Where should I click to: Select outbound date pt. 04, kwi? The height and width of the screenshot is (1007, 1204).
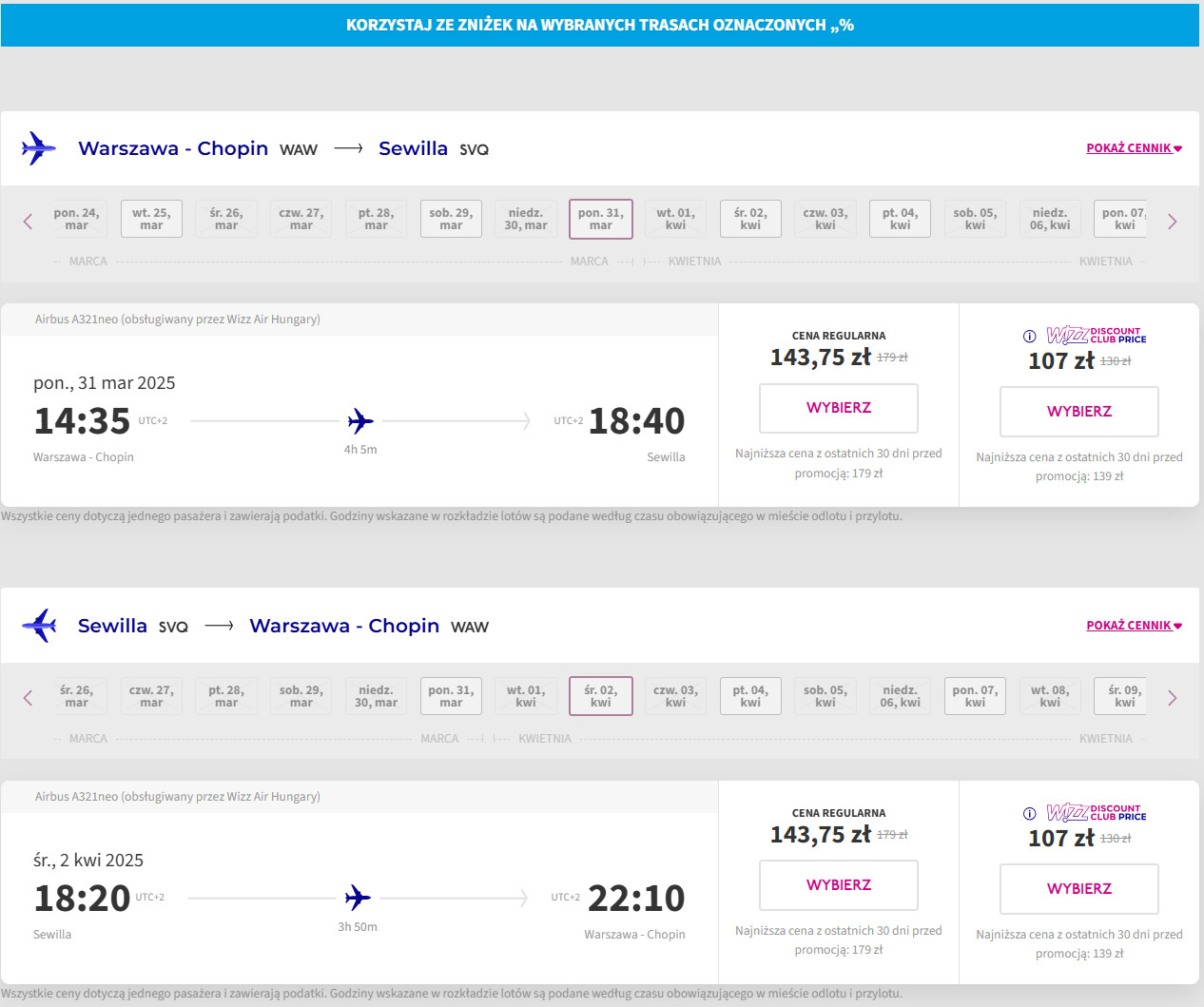pos(900,220)
